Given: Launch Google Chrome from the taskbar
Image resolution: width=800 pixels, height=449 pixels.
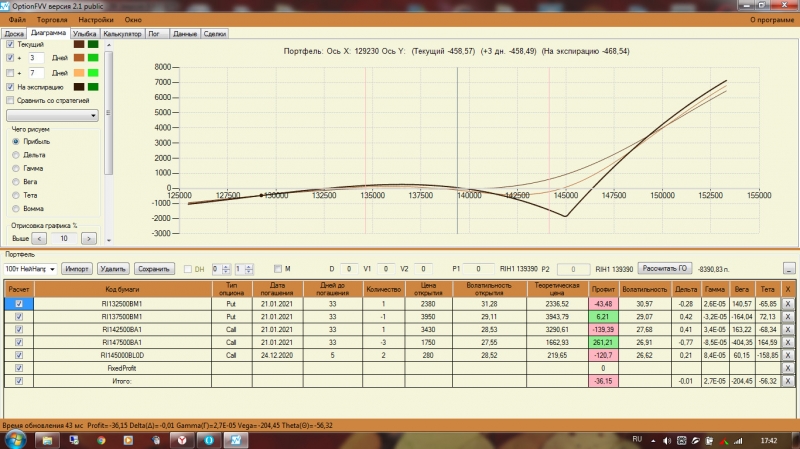Looking at the screenshot, I should 101,440.
